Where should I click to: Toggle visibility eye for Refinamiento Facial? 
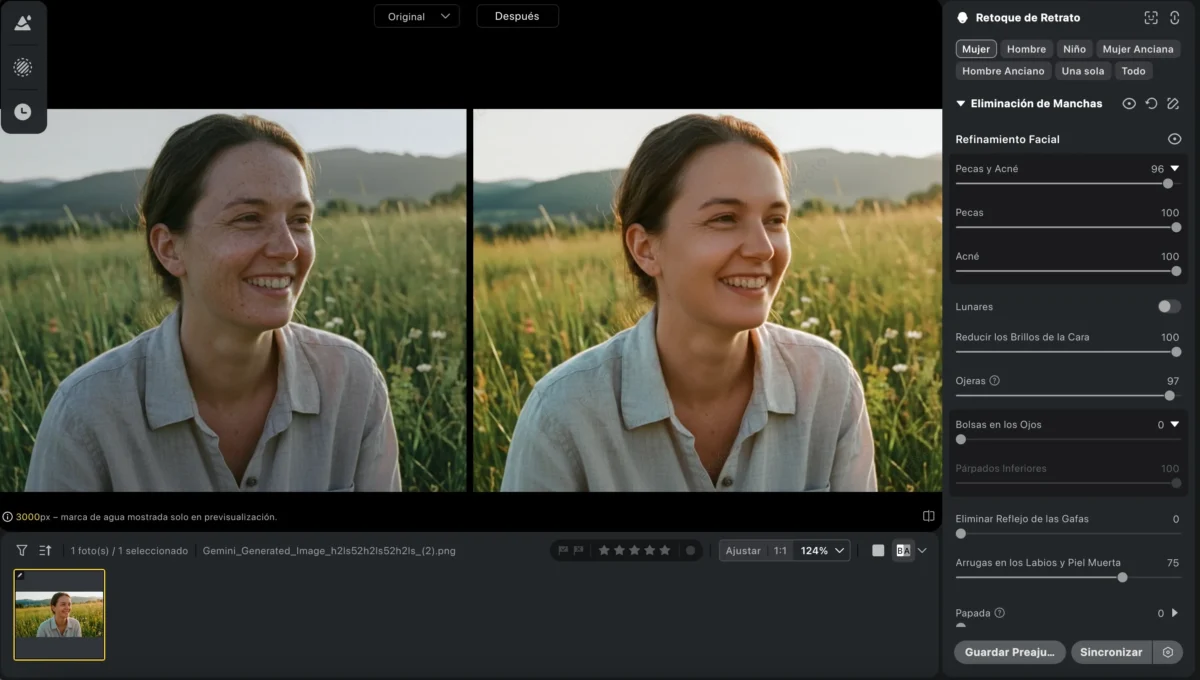tap(1175, 139)
